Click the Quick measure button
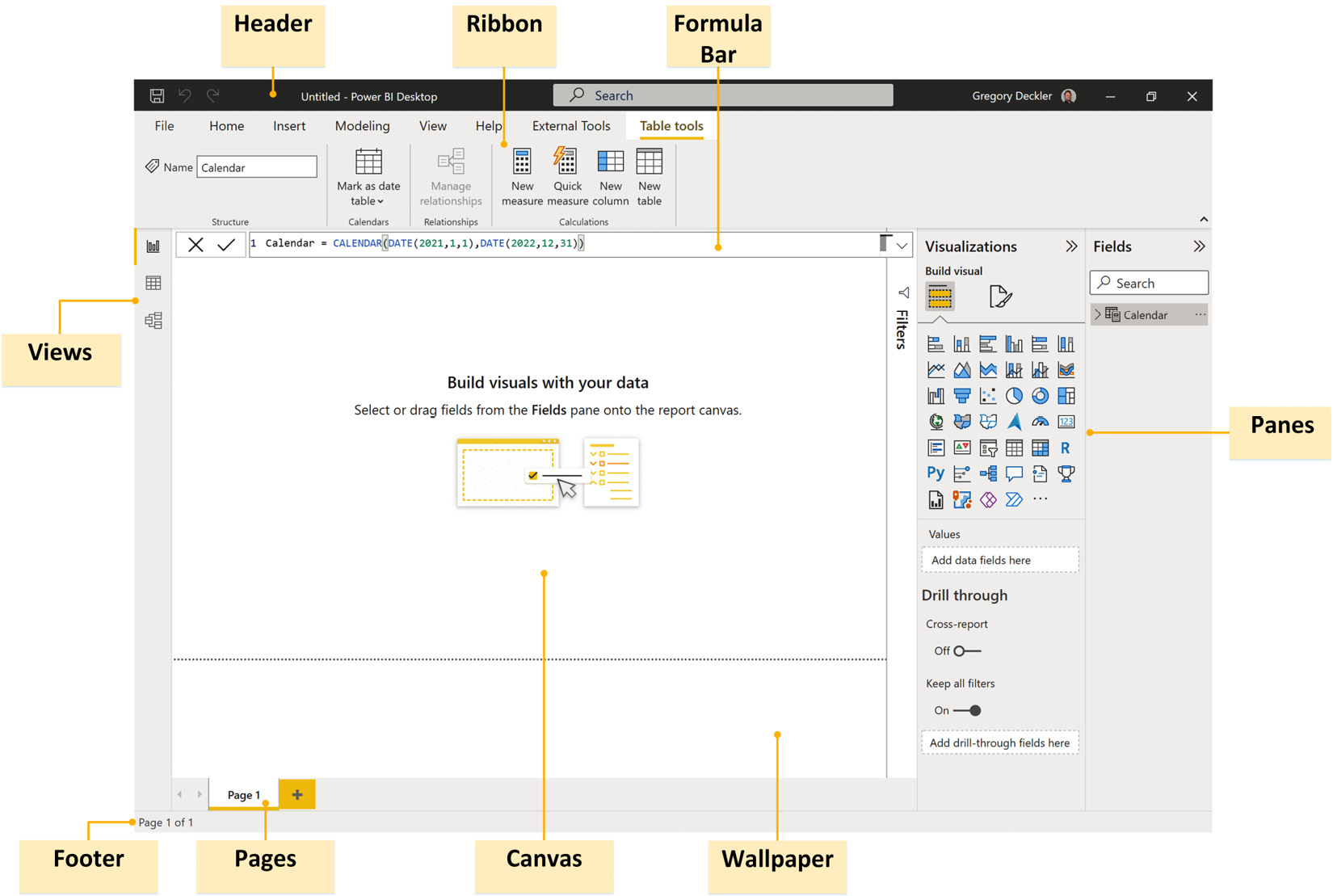 coord(567,178)
